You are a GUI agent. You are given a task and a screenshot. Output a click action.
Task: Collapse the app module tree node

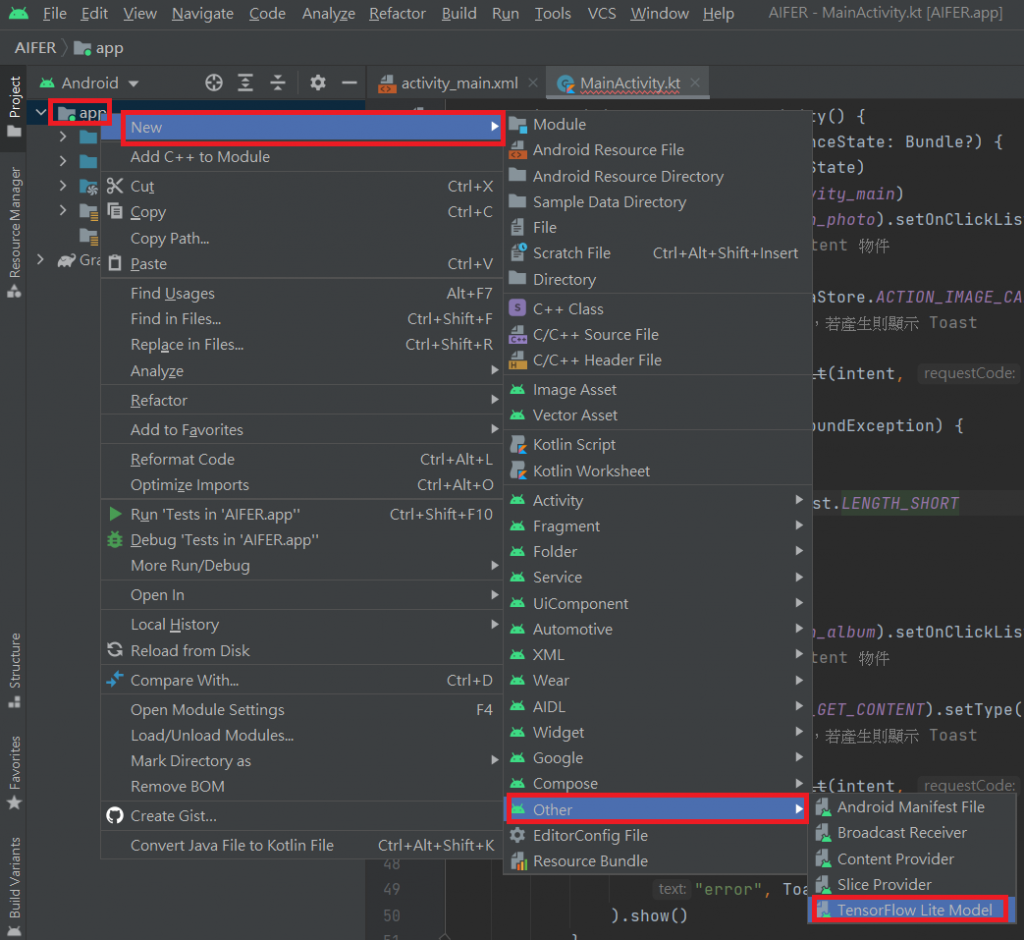pos(41,113)
